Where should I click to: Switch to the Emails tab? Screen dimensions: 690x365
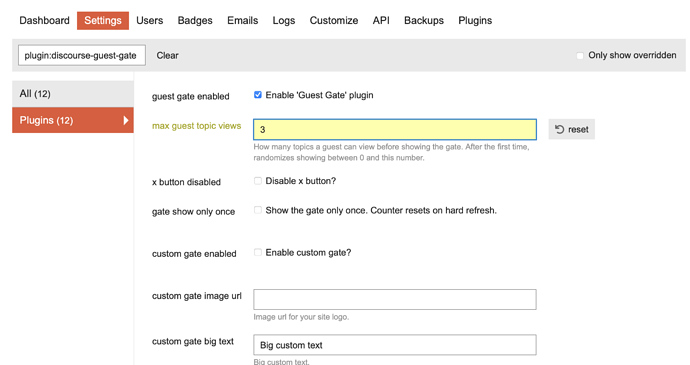[x=242, y=21]
